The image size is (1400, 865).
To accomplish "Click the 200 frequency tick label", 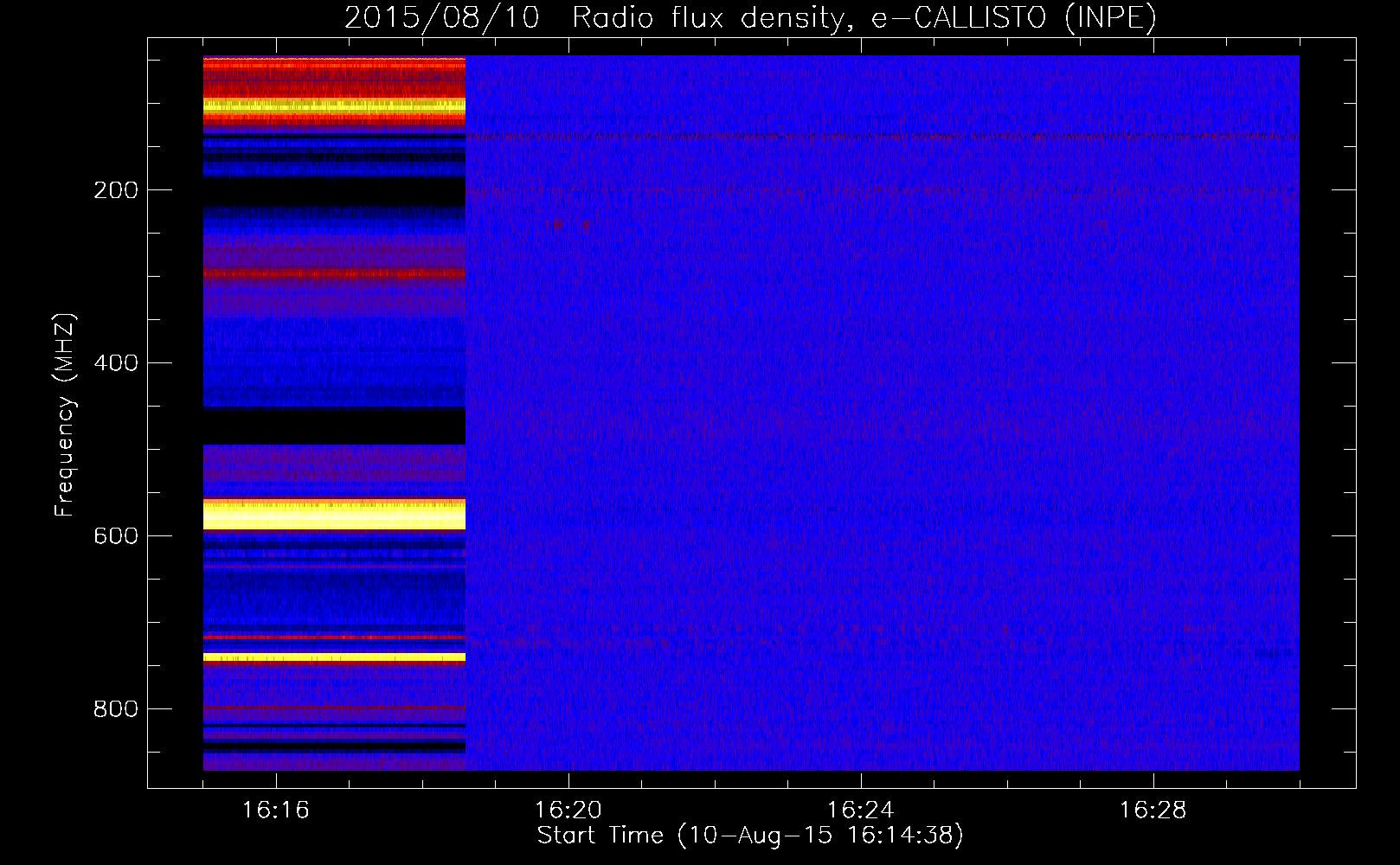I will click(x=116, y=190).
